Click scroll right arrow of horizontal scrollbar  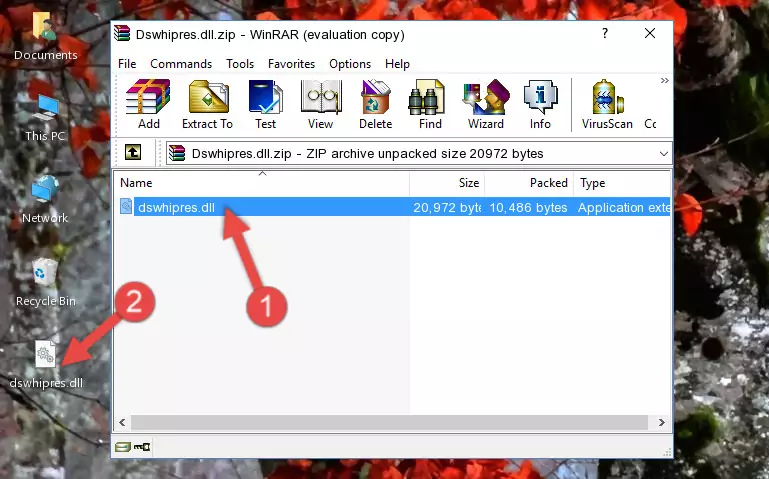[662, 422]
